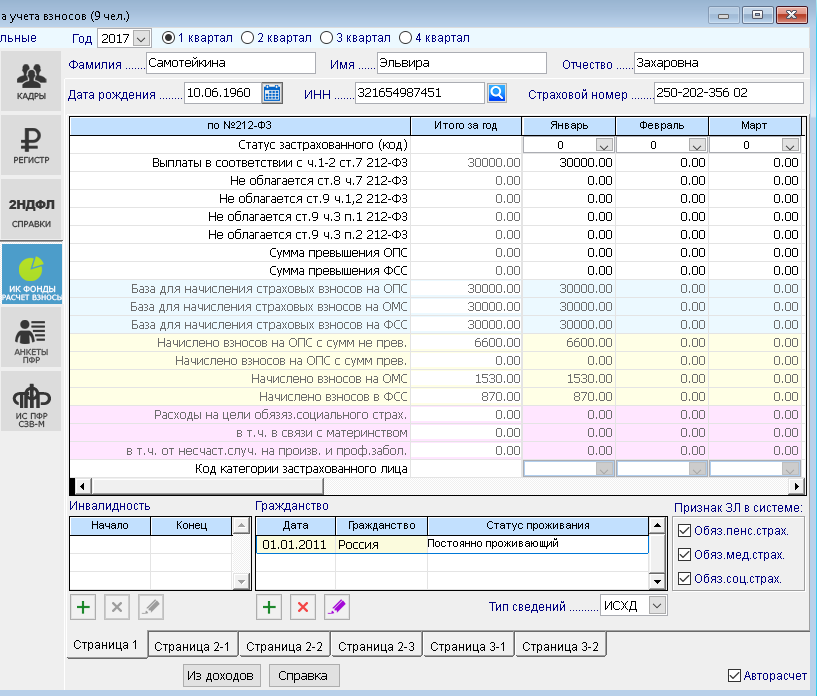Edit invalidity record with pencil icon

(151, 607)
